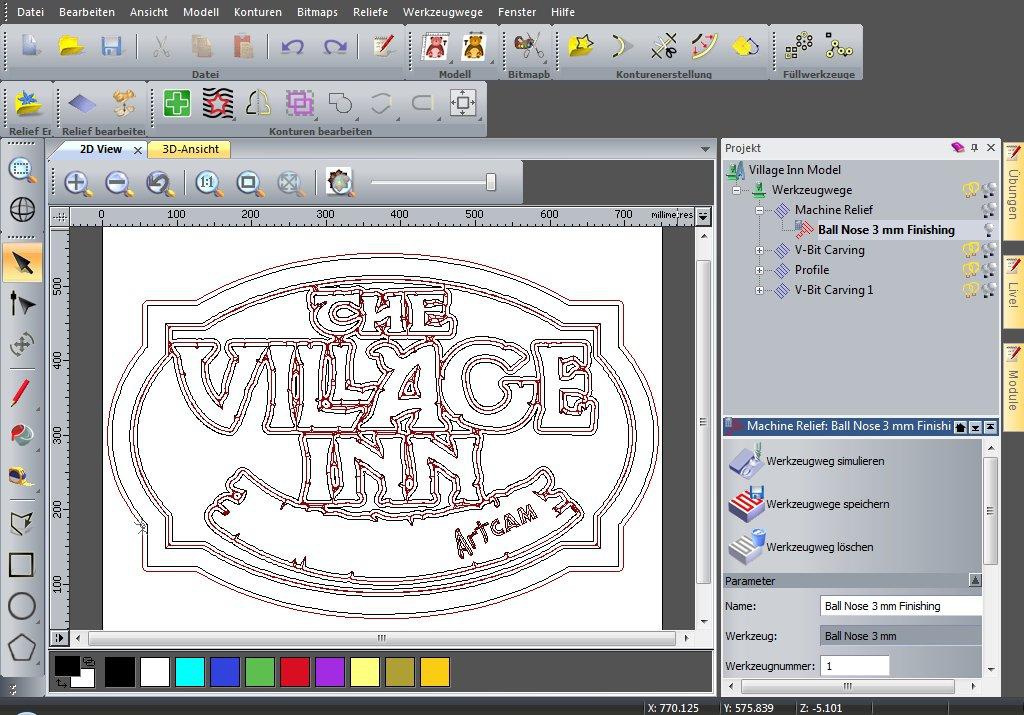Open the Datei menu

coord(30,12)
